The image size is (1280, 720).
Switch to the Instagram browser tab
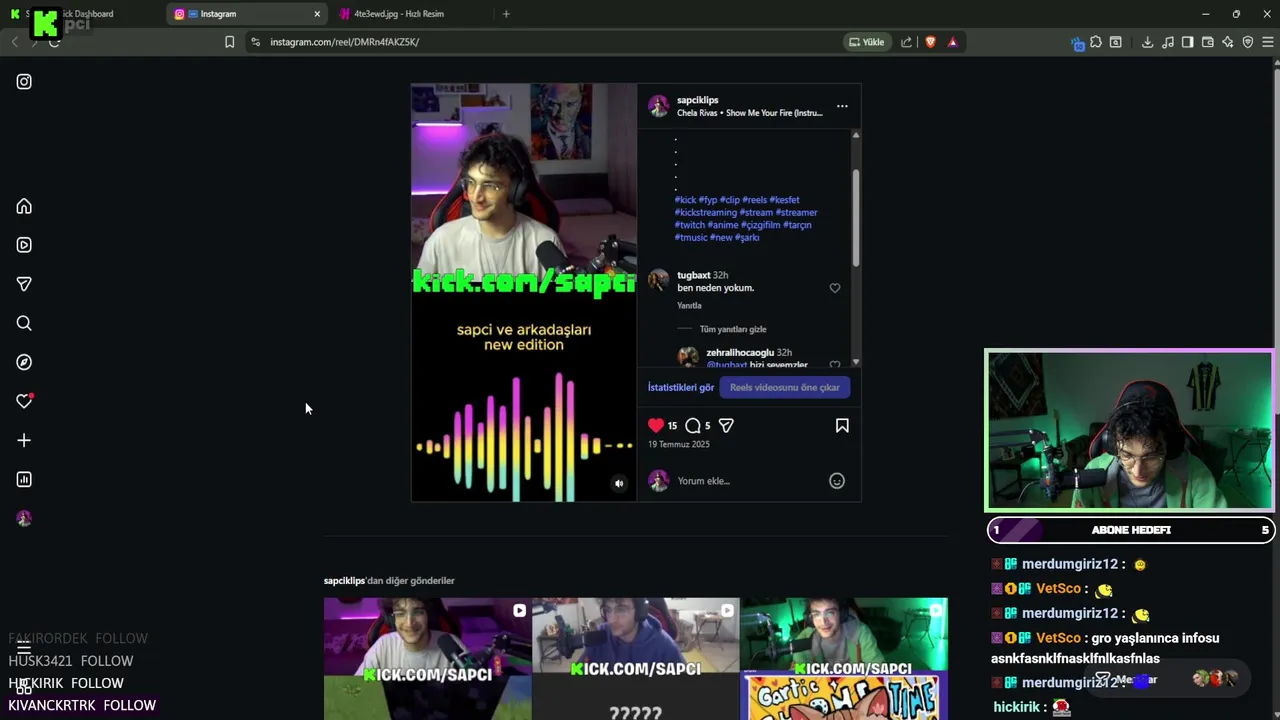(248, 14)
